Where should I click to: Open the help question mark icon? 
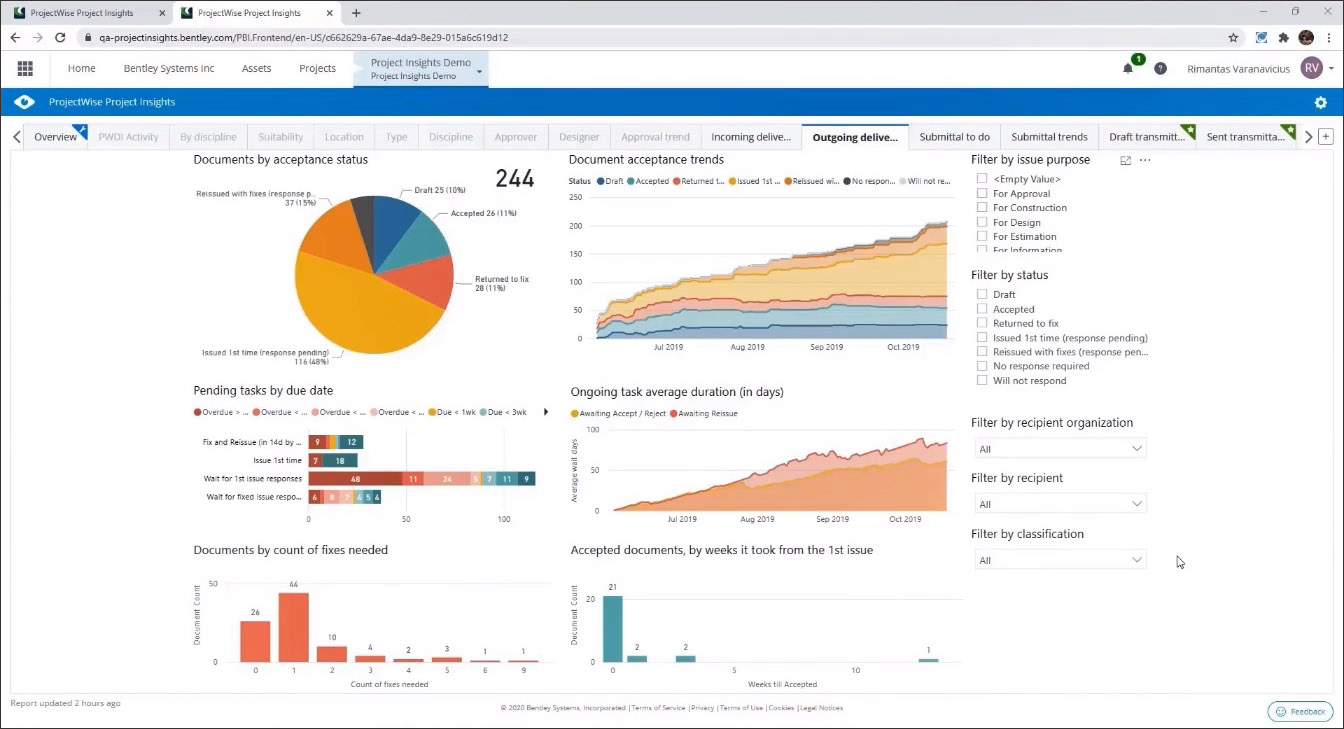pyautogui.click(x=1160, y=69)
